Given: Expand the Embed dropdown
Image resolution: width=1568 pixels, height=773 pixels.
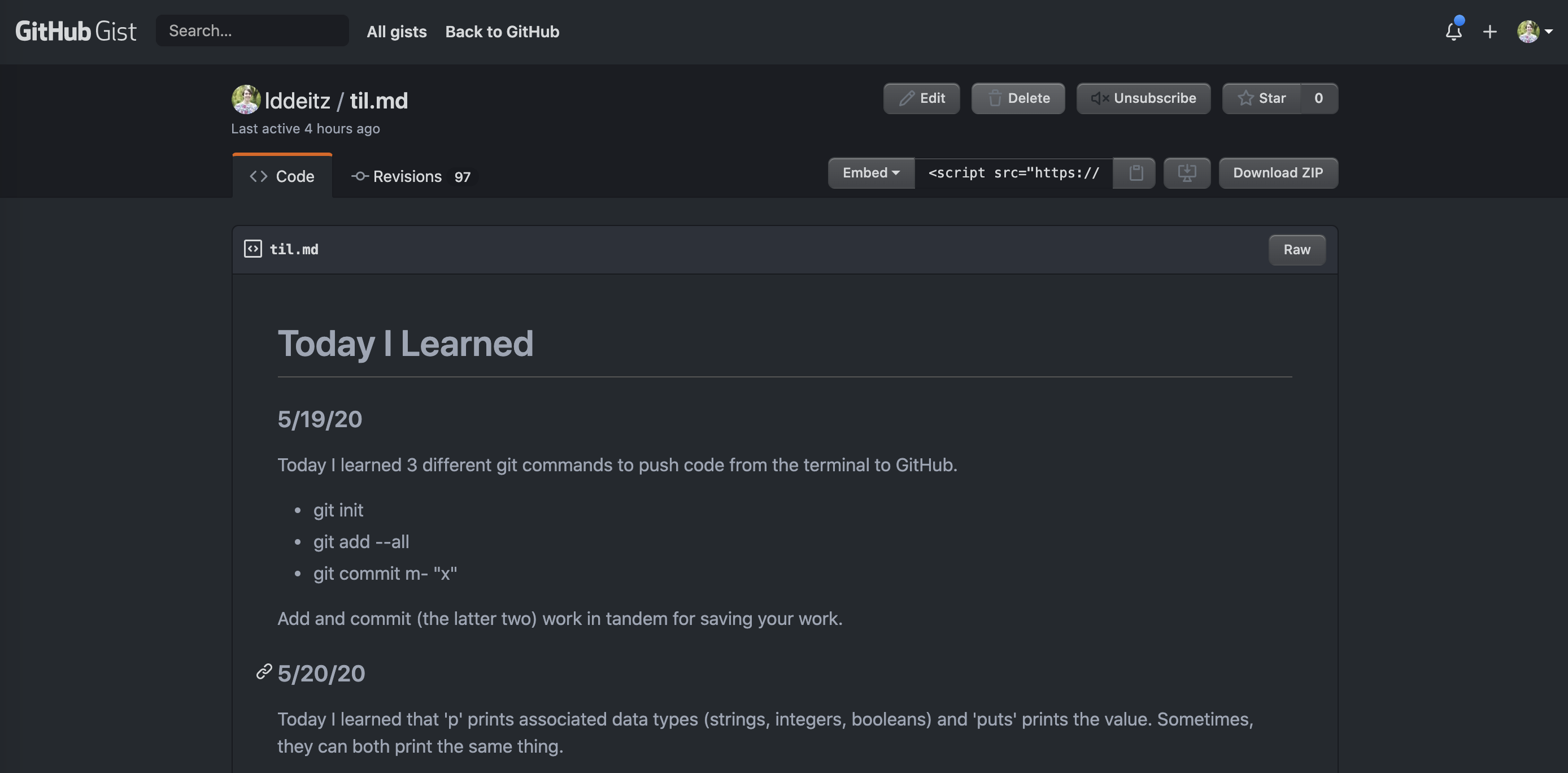Looking at the screenshot, I should [x=870, y=173].
